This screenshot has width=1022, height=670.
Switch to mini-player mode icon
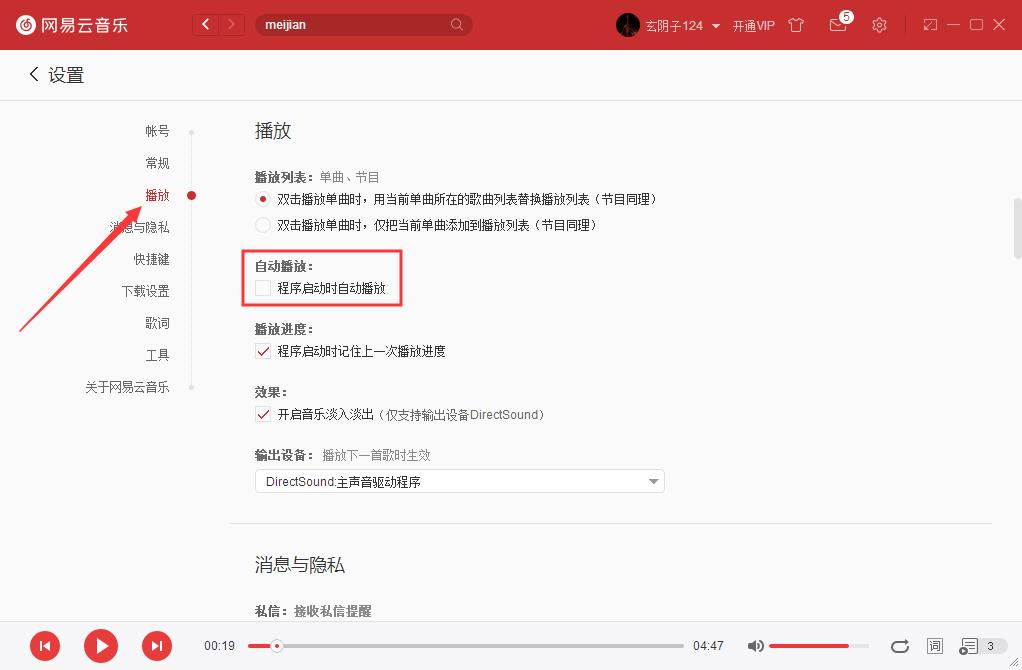[x=930, y=25]
